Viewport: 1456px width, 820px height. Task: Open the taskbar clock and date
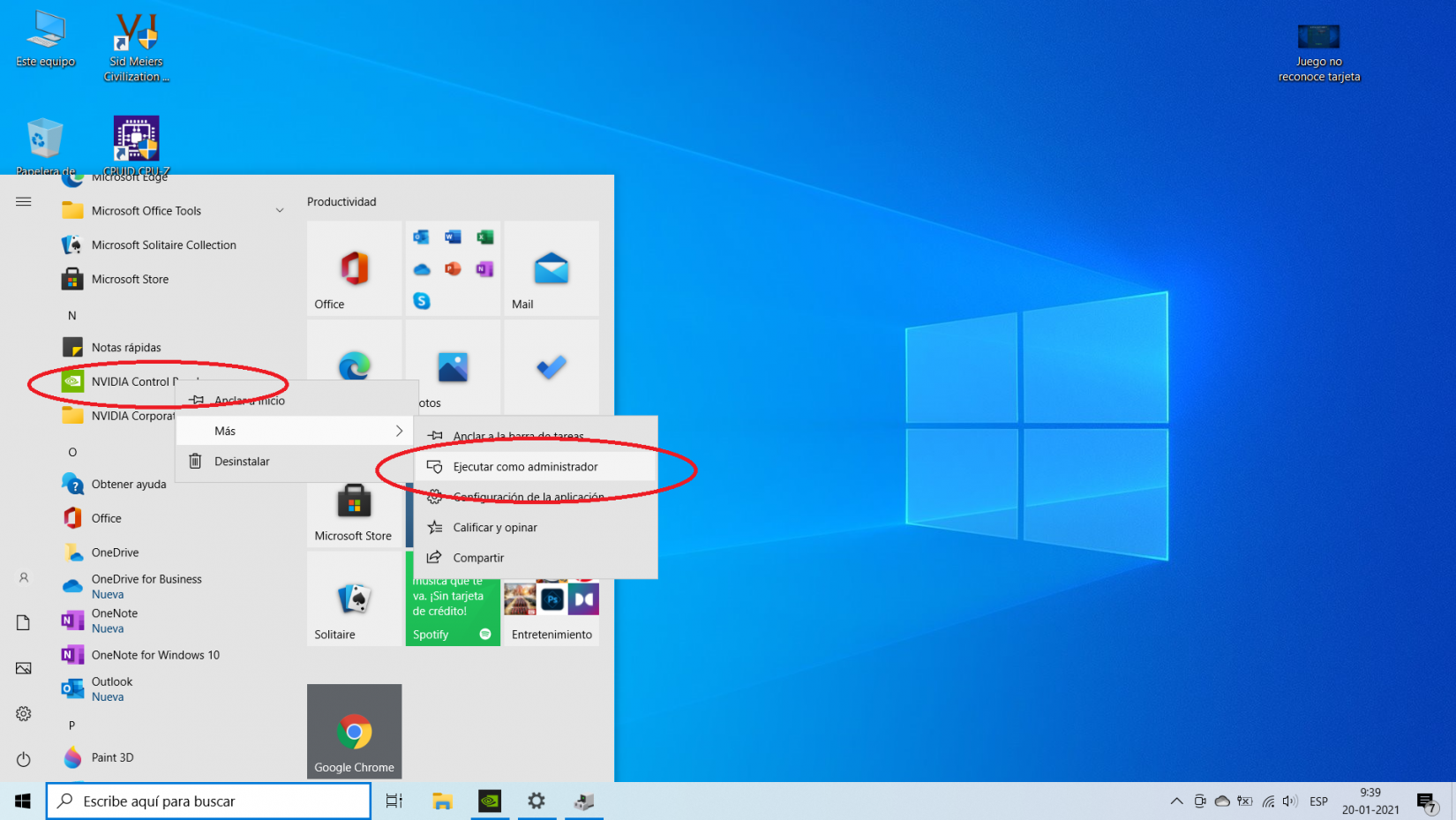click(x=1370, y=801)
